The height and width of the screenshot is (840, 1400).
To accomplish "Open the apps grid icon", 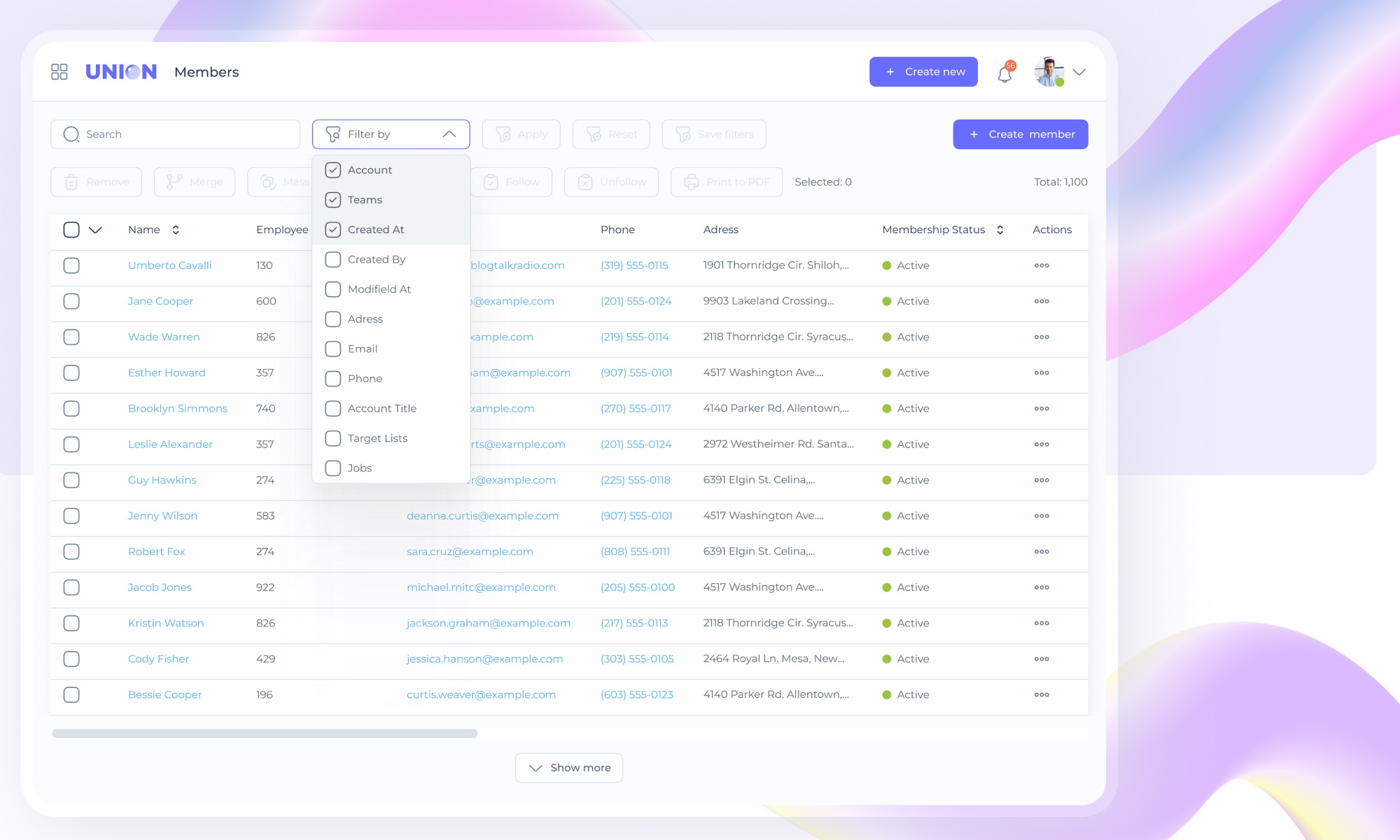I will coord(59,72).
